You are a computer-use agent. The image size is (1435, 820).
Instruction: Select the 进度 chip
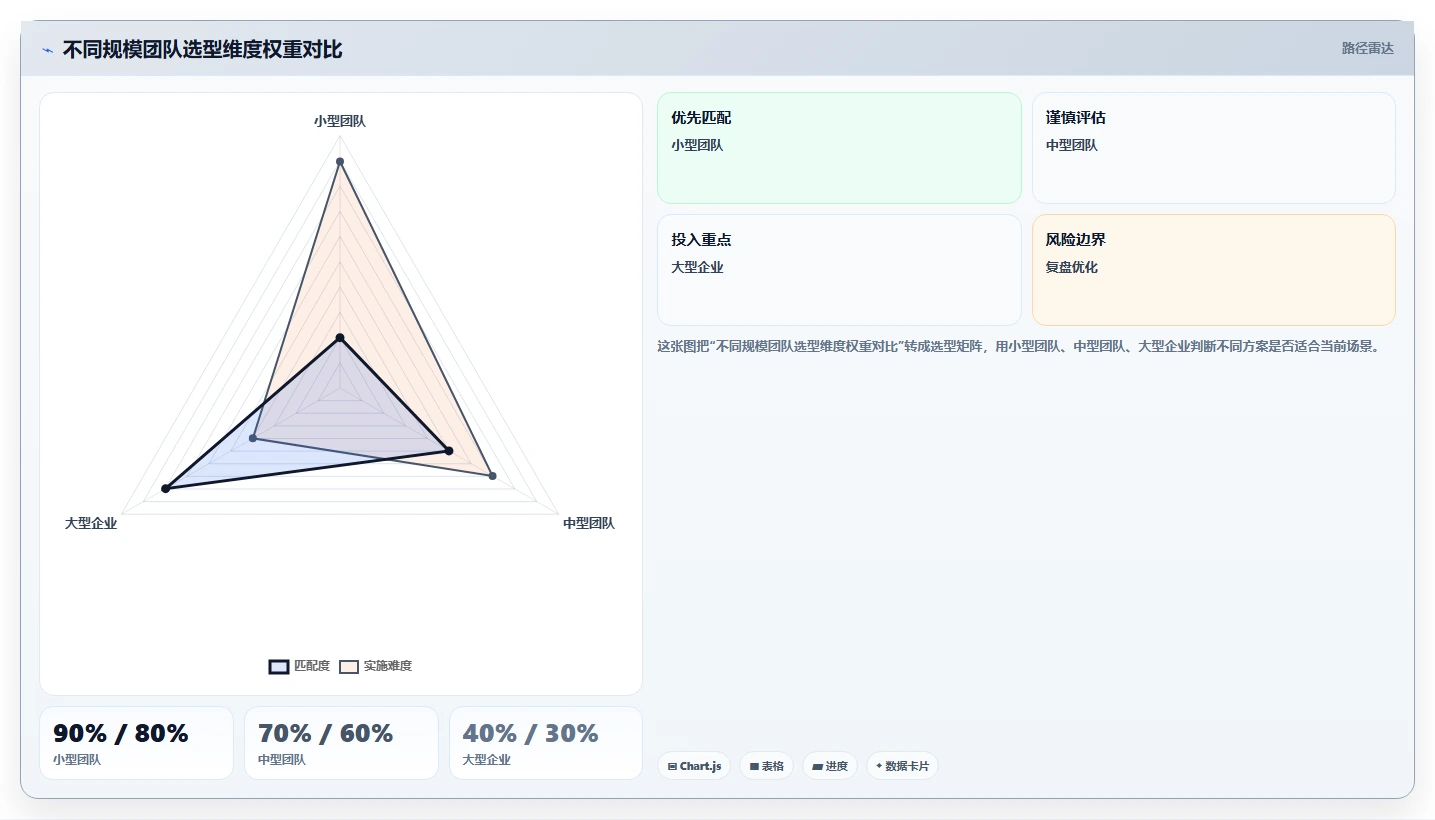830,766
